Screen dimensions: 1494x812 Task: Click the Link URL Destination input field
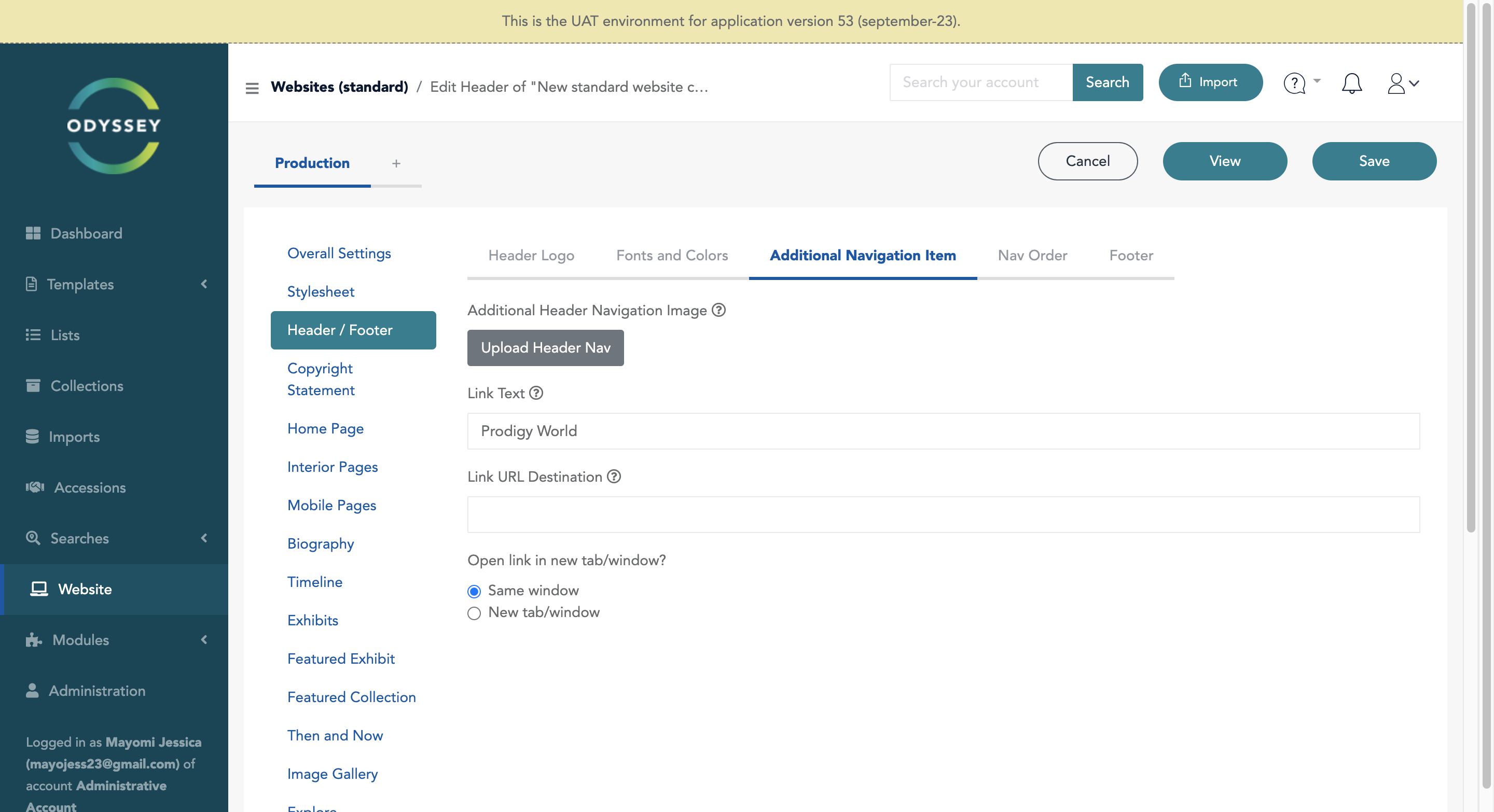[943, 514]
